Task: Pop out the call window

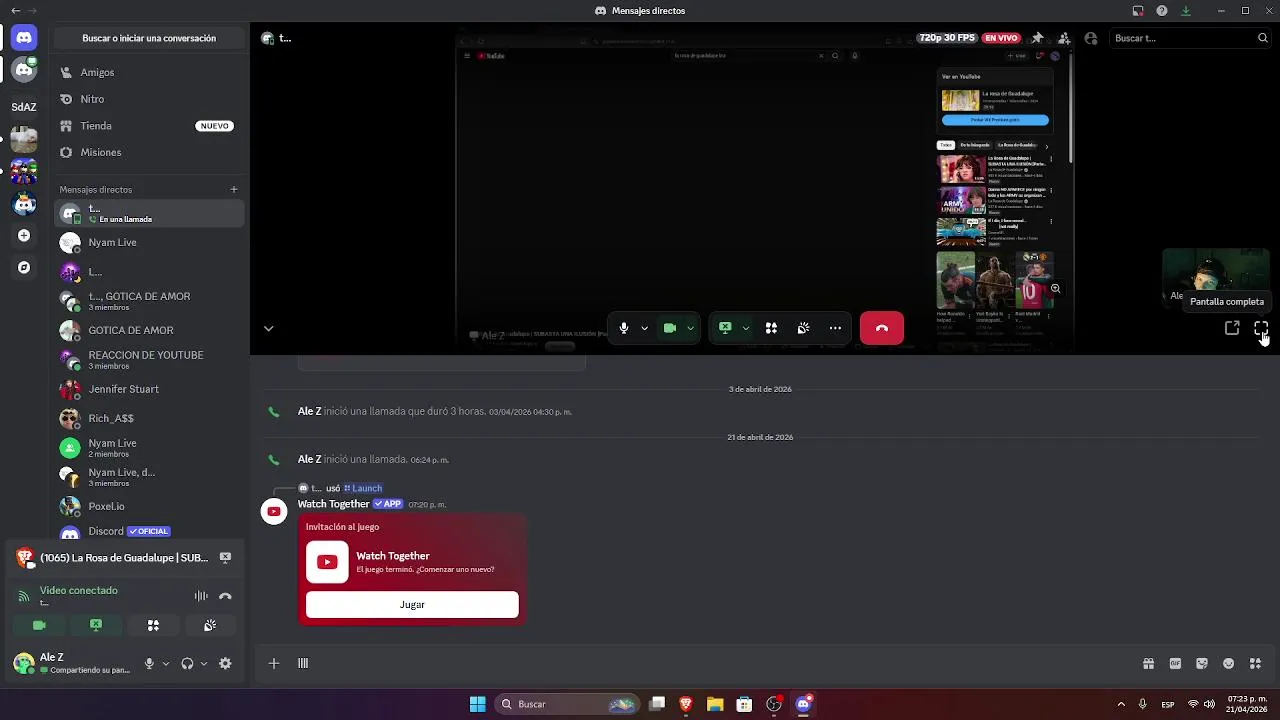Action: click(x=1232, y=328)
